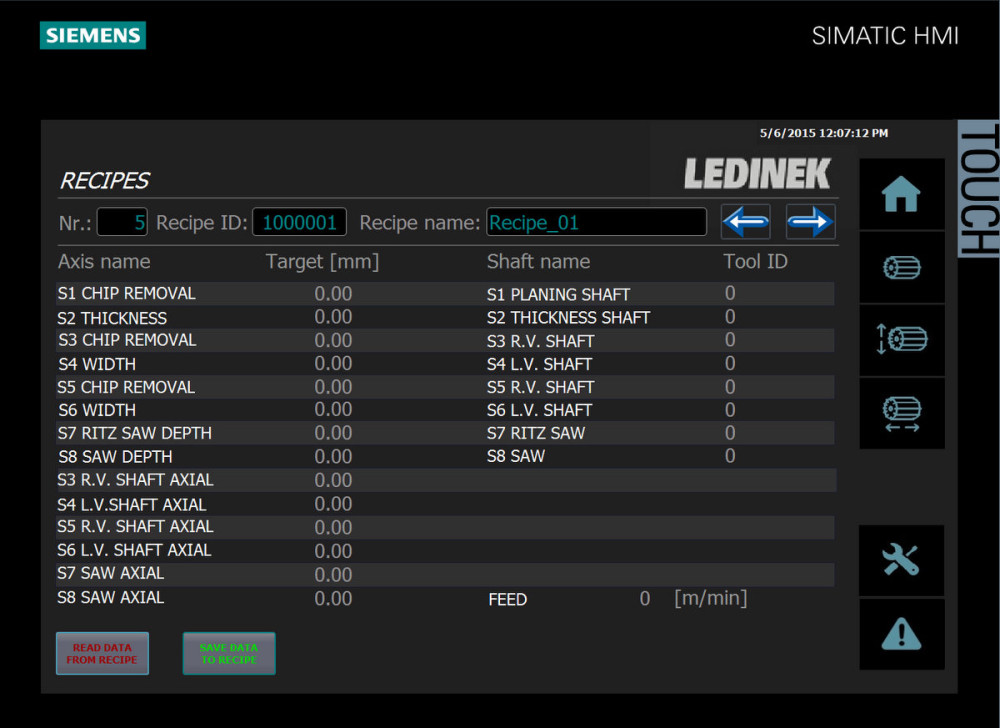This screenshot has height=728, width=1000.
Task: Open the shaft horizontal axial adjustment screen
Action: pyautogui.click(x=901, y=413)
